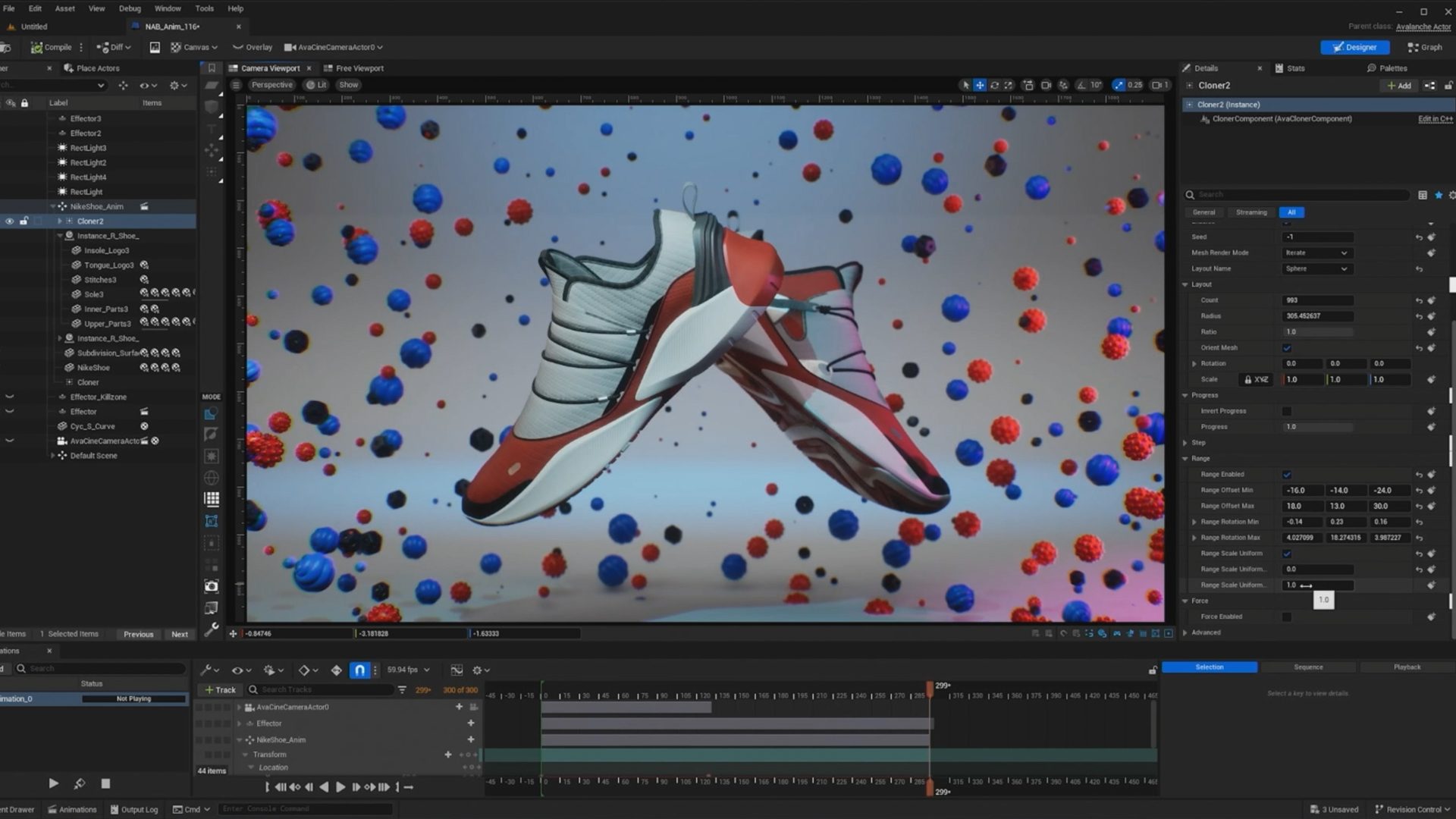
Task: Click the Show button in viewport
Action: pyautogui.click(x=349, y=85)
